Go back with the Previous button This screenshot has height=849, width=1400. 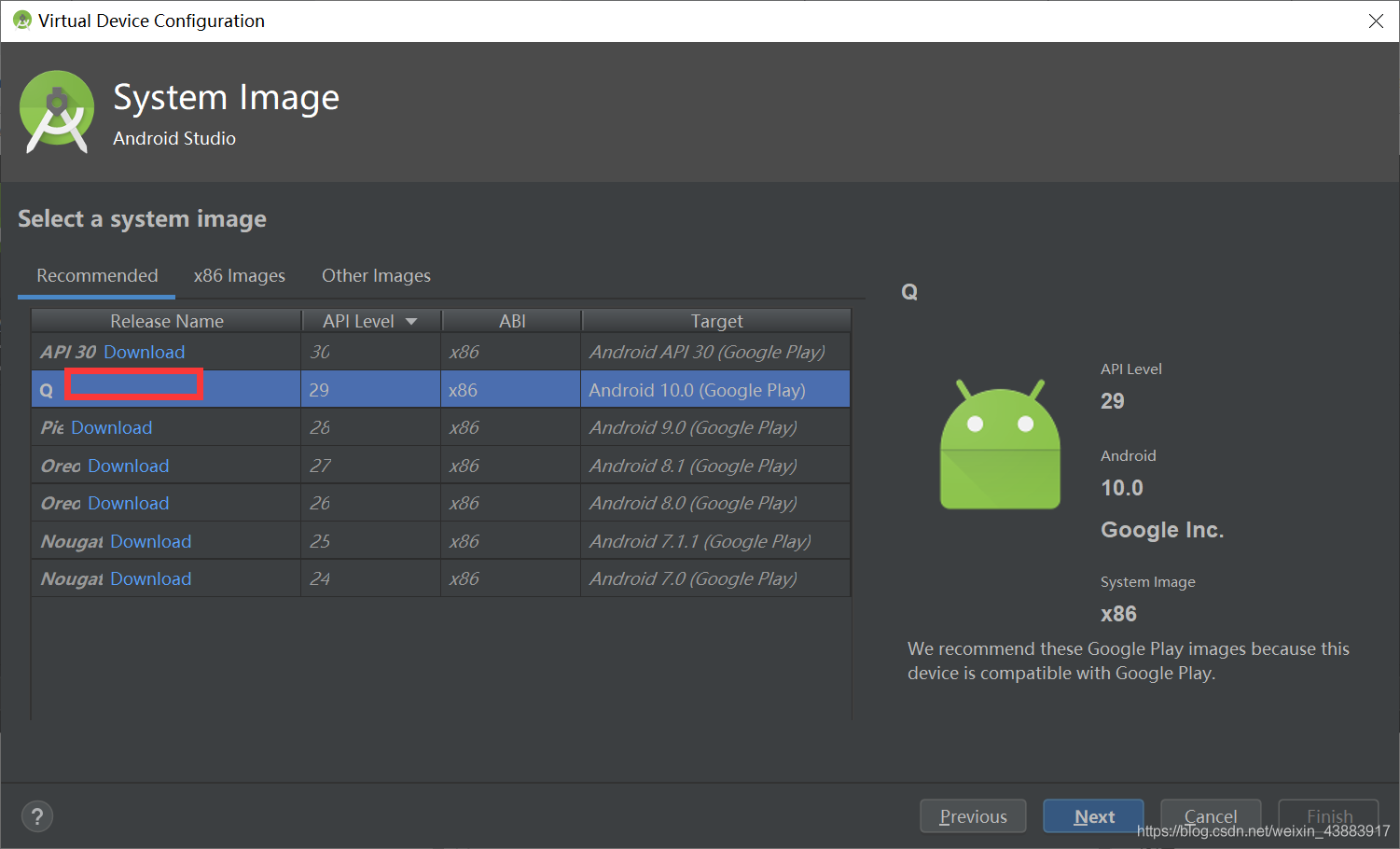point(973,817)
